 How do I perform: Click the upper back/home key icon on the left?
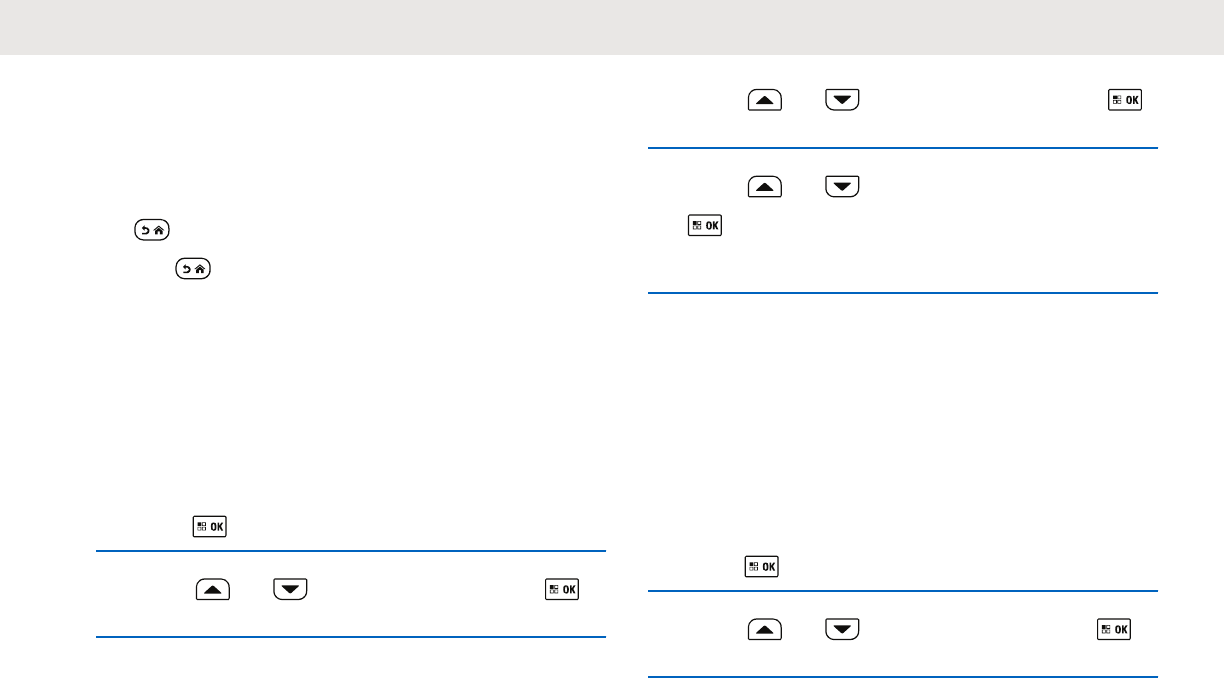(151, 229)
